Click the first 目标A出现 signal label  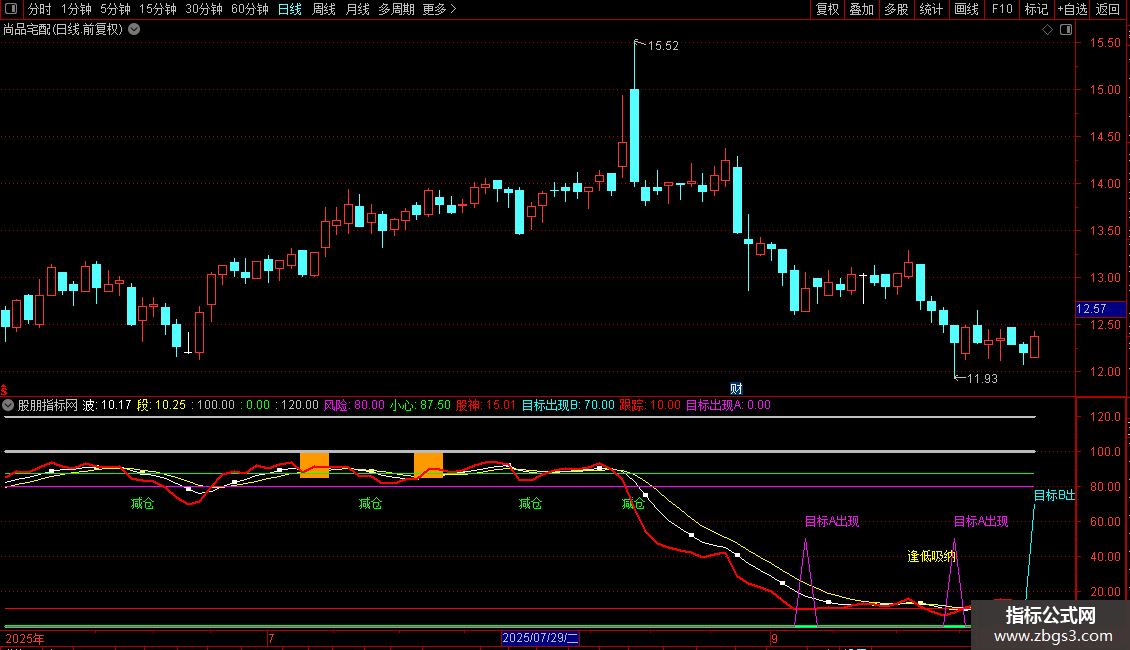[x=832, y=521]
